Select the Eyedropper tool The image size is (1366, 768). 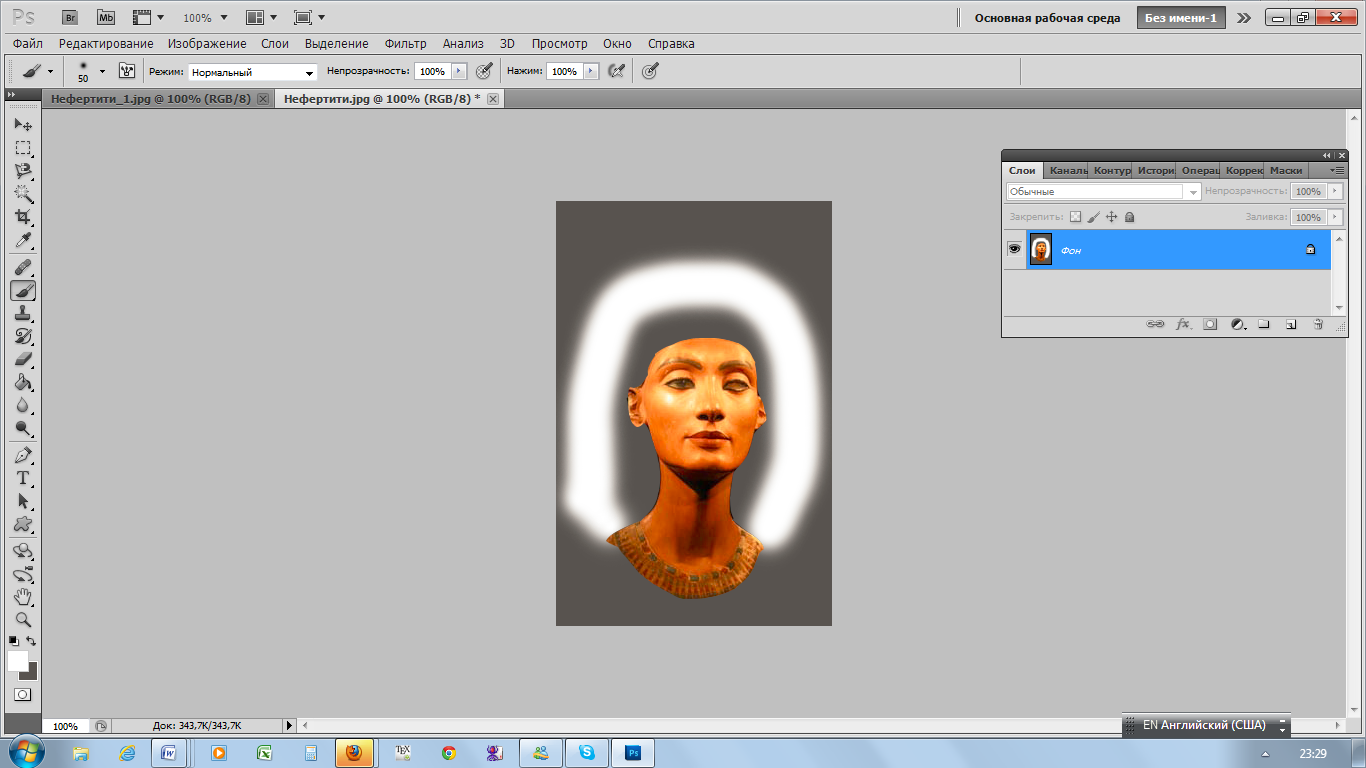[x=23, y=240]
